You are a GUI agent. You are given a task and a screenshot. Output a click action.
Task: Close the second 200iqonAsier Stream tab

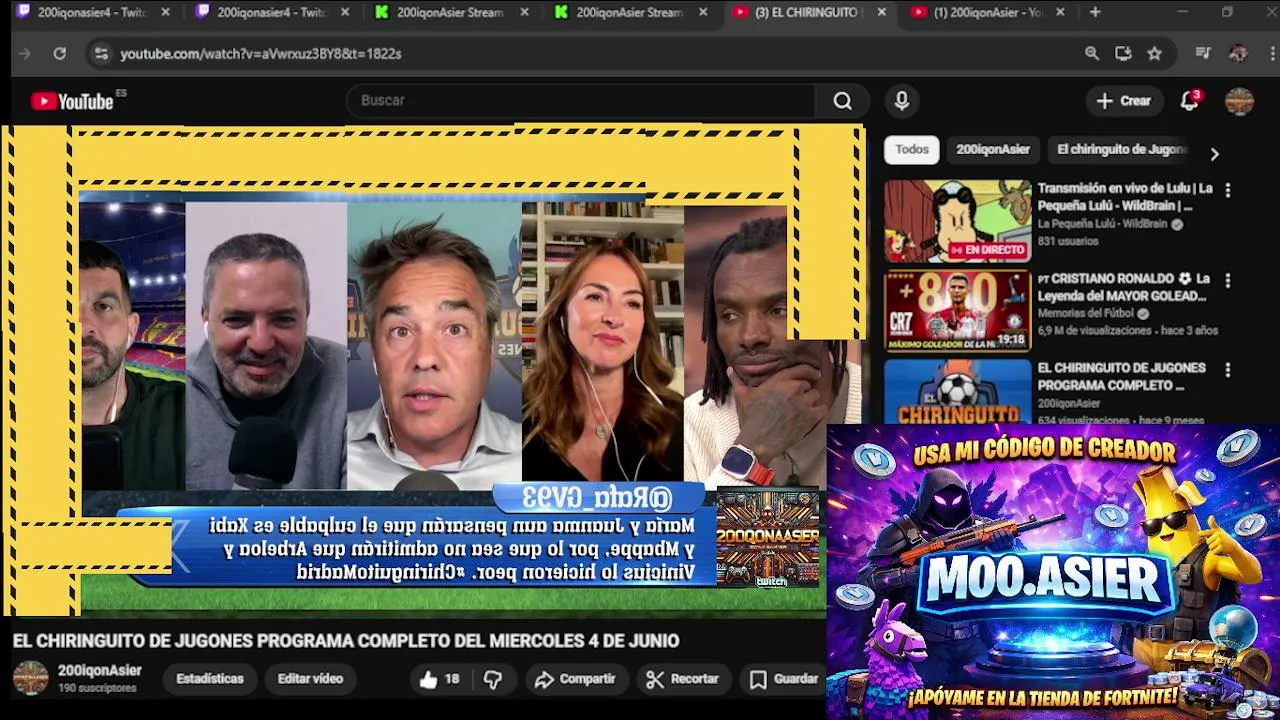(x=703, y=12)
